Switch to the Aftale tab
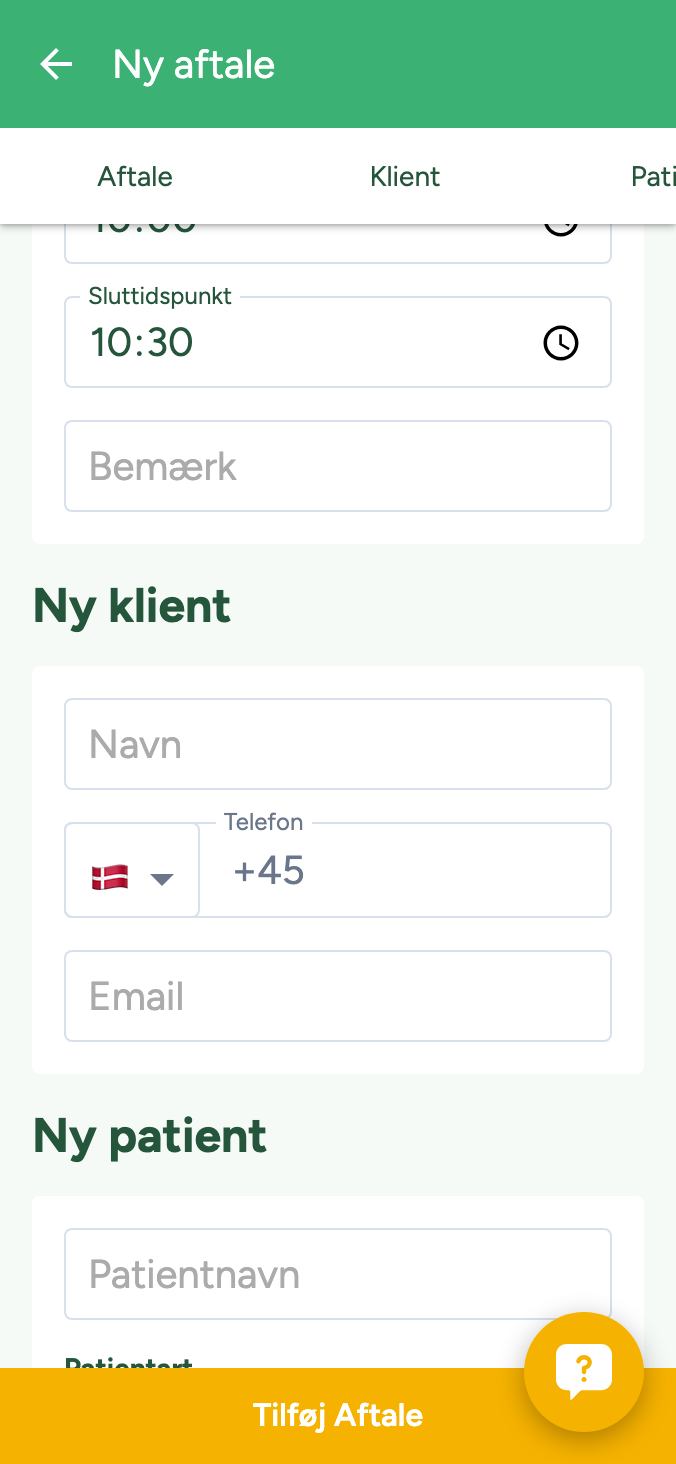This screenshot has height=1464, width=676. click(x=135, y=177)
